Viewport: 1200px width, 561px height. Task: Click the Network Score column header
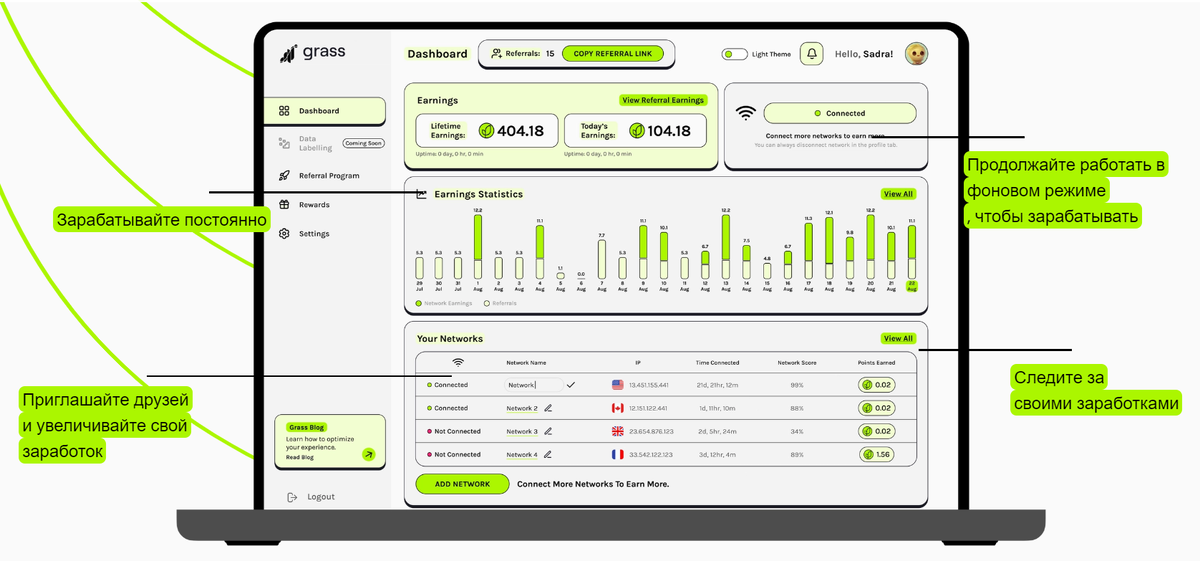tap(797, 362)
